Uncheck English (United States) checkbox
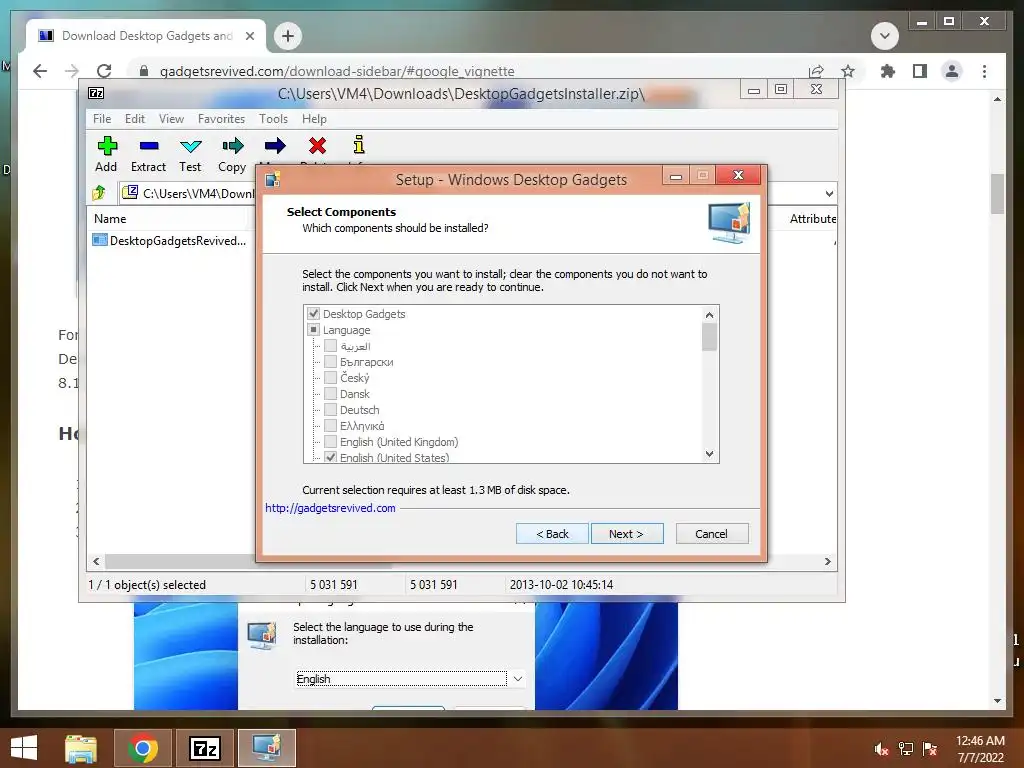The width and height of the screenshot is (1024, 768). tap(330, 457)
